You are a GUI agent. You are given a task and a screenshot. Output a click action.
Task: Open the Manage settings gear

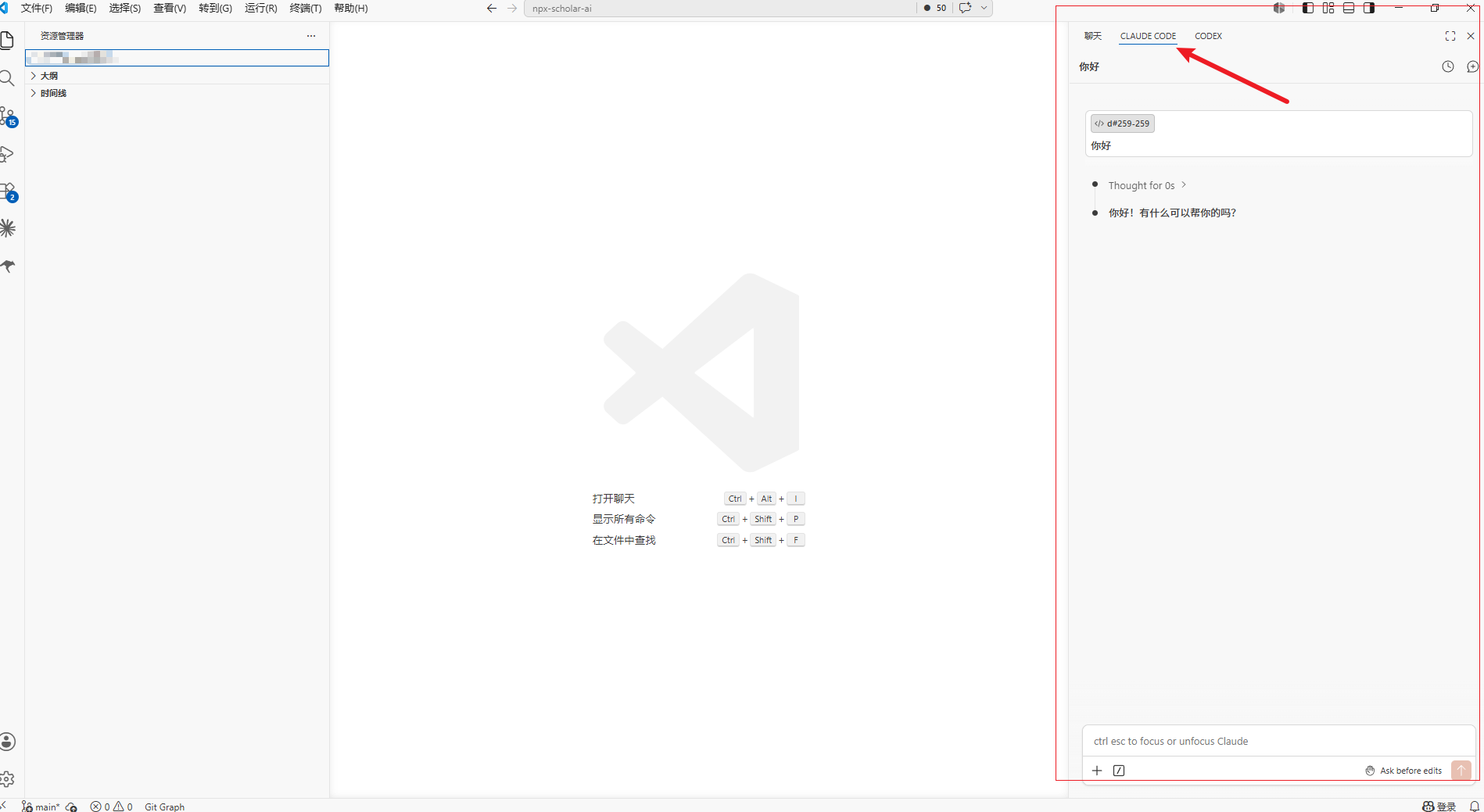pos(7,779)
